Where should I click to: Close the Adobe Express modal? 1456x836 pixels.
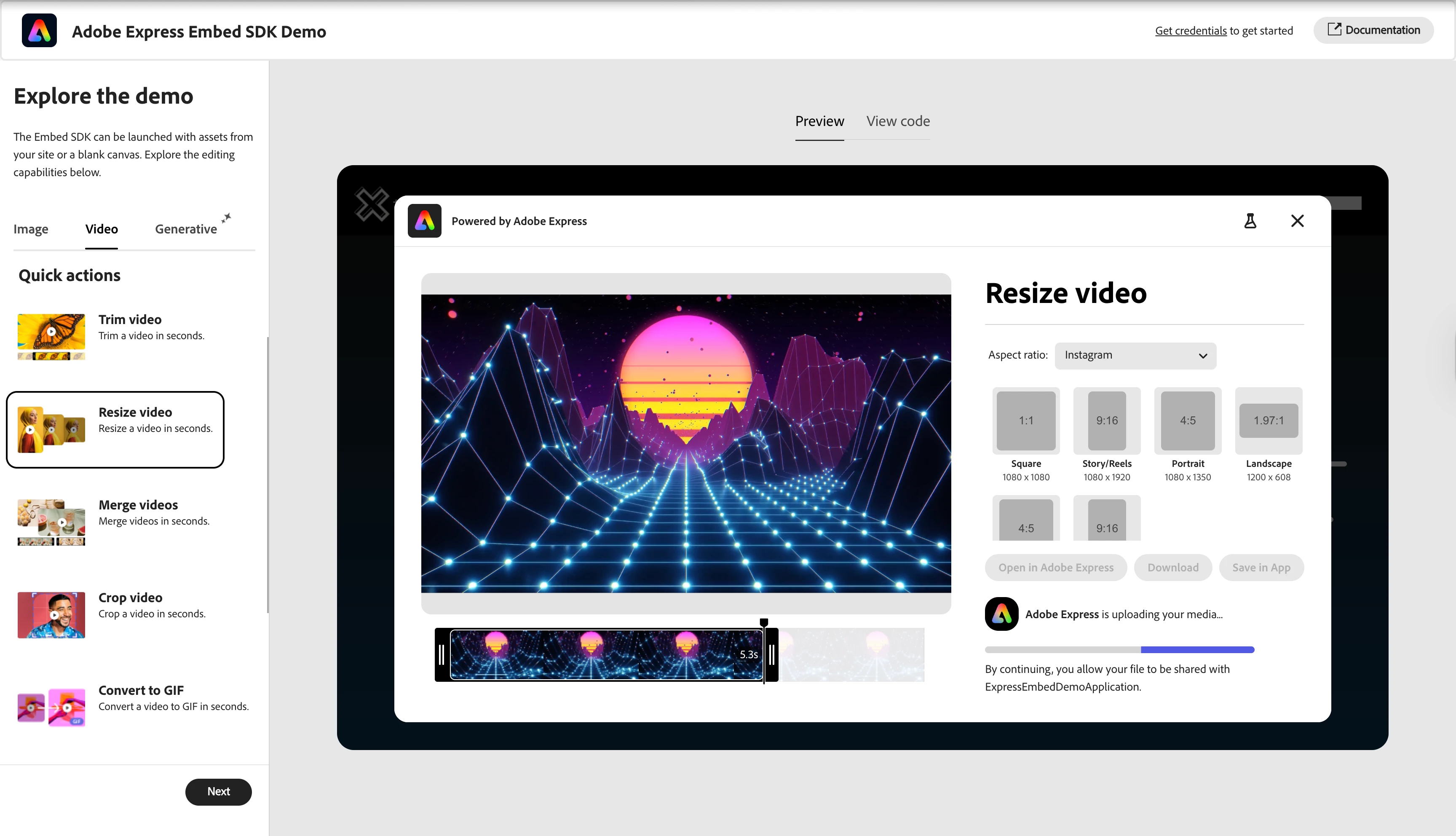pyautogui.click(x=1297, y=221)
